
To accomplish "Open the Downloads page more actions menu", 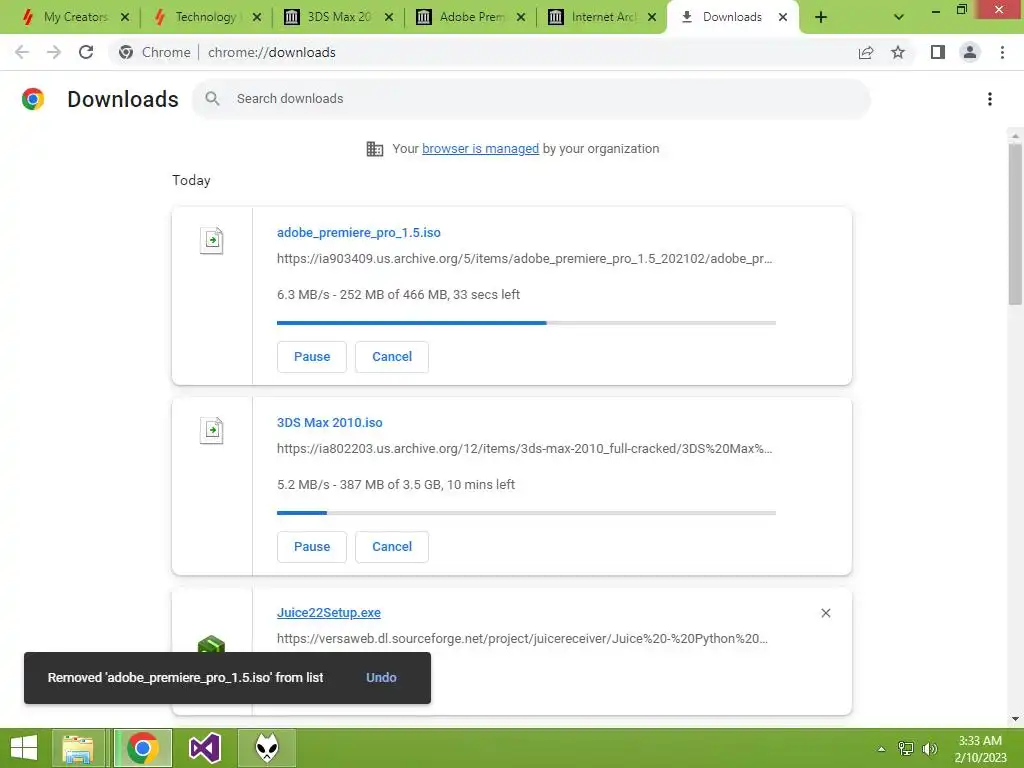I will click(x=990, y=99).
